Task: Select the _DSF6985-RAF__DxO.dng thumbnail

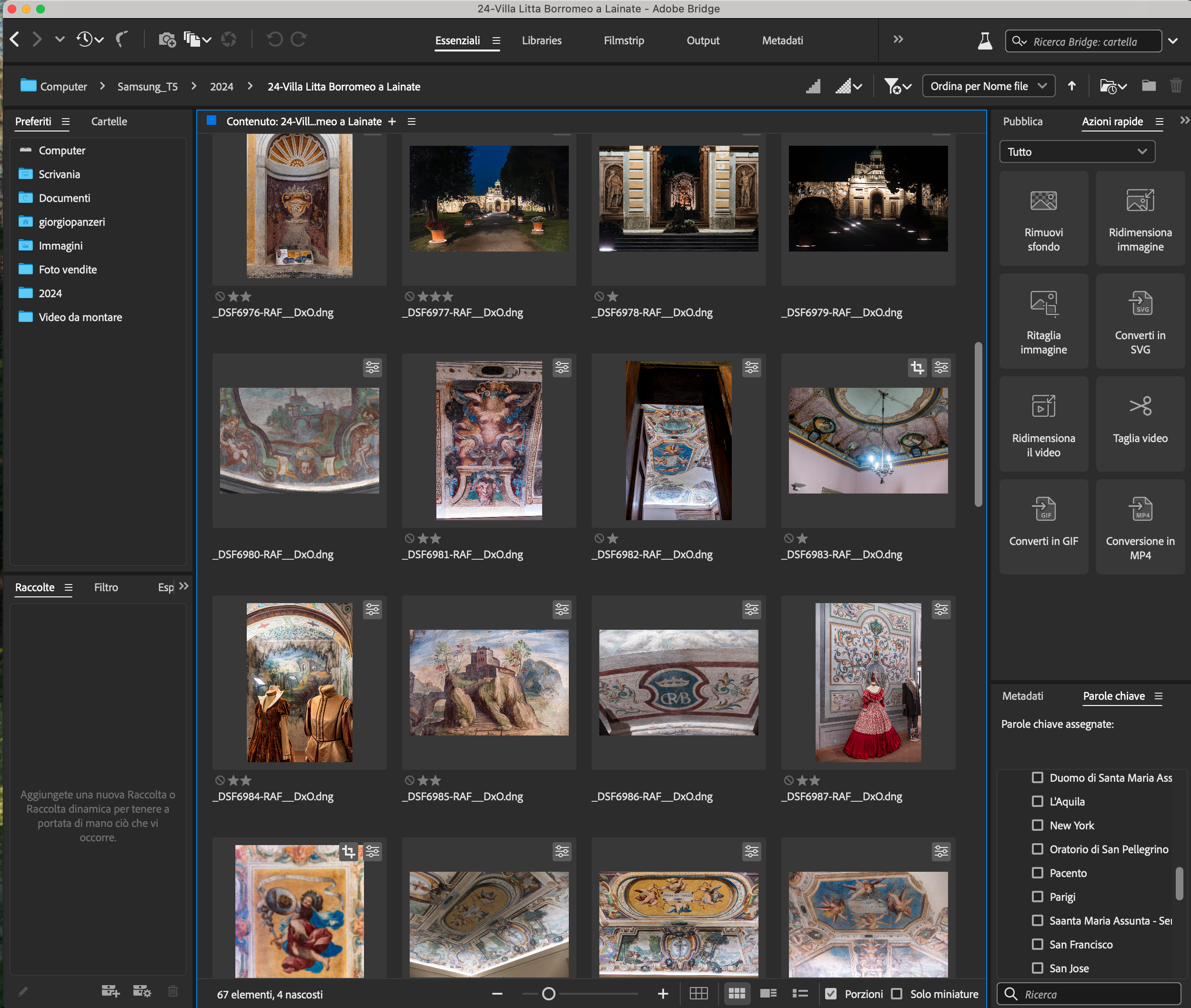Action: click(x=489, y=683)
